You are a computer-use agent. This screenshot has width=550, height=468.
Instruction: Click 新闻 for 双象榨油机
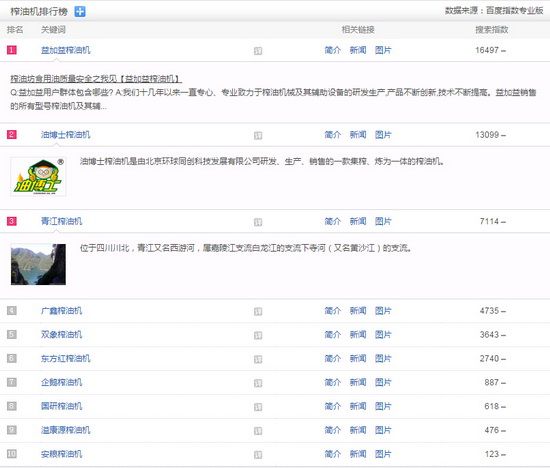point(358,335)
